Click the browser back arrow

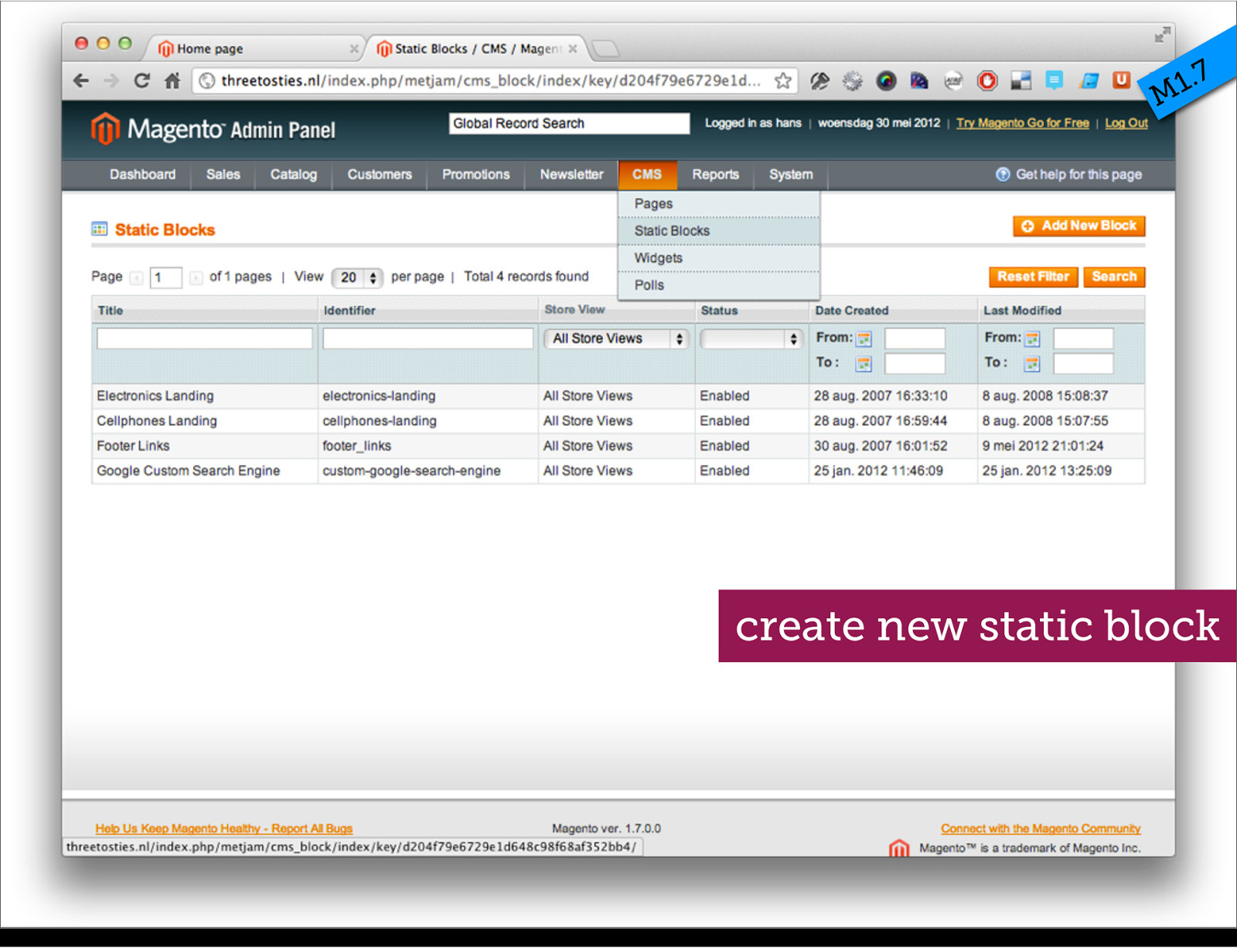coord(81,80)
